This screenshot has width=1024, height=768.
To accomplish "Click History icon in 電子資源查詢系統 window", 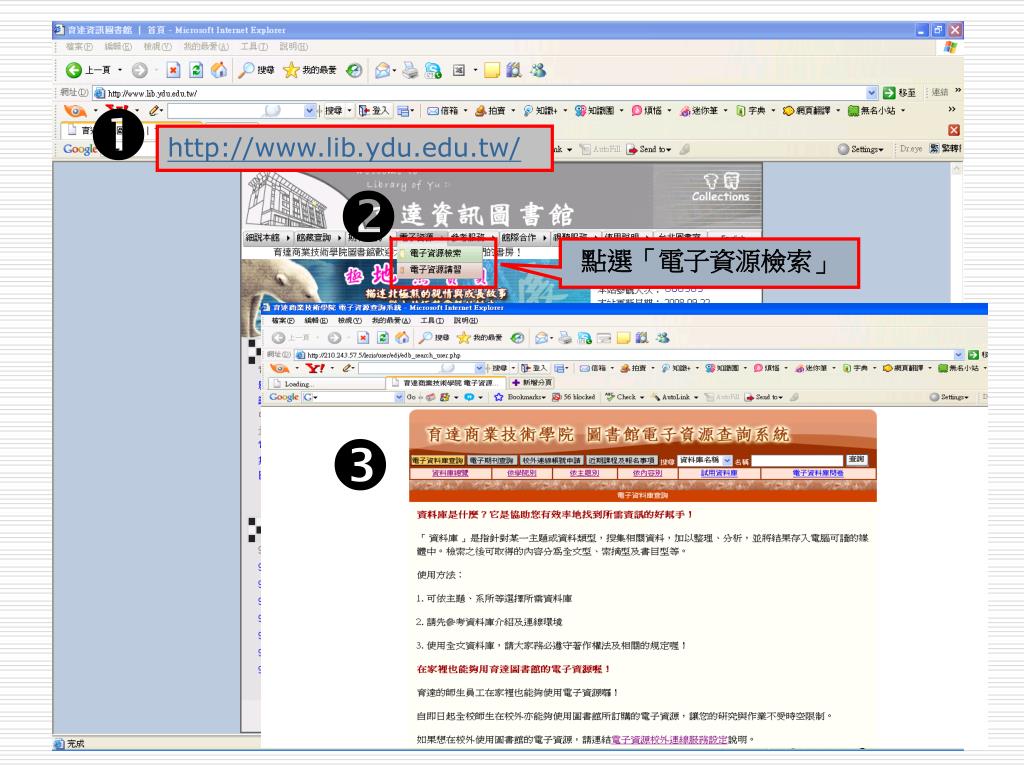I will click(517, 338).
